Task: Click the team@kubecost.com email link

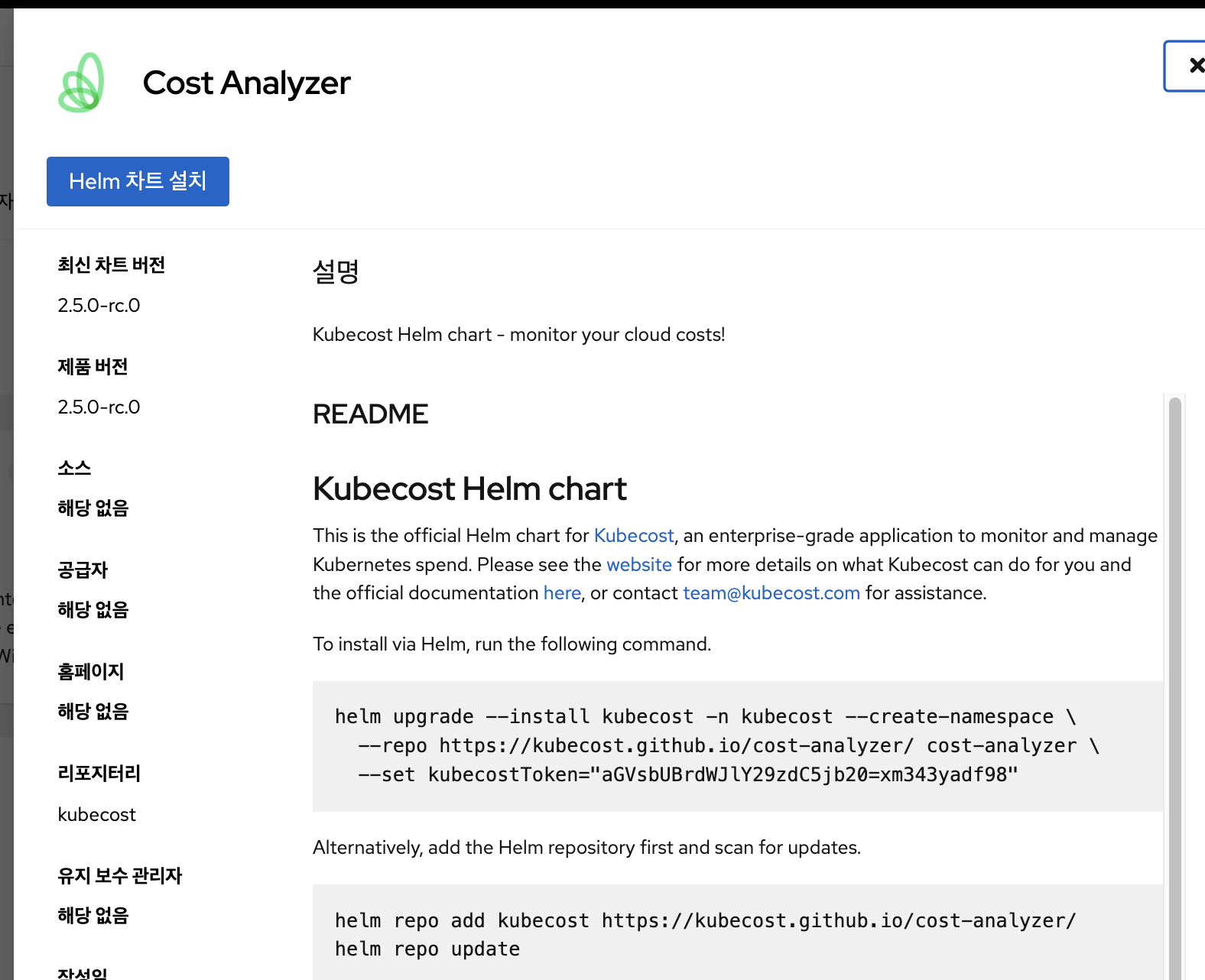Action: [x=771, y=592]
